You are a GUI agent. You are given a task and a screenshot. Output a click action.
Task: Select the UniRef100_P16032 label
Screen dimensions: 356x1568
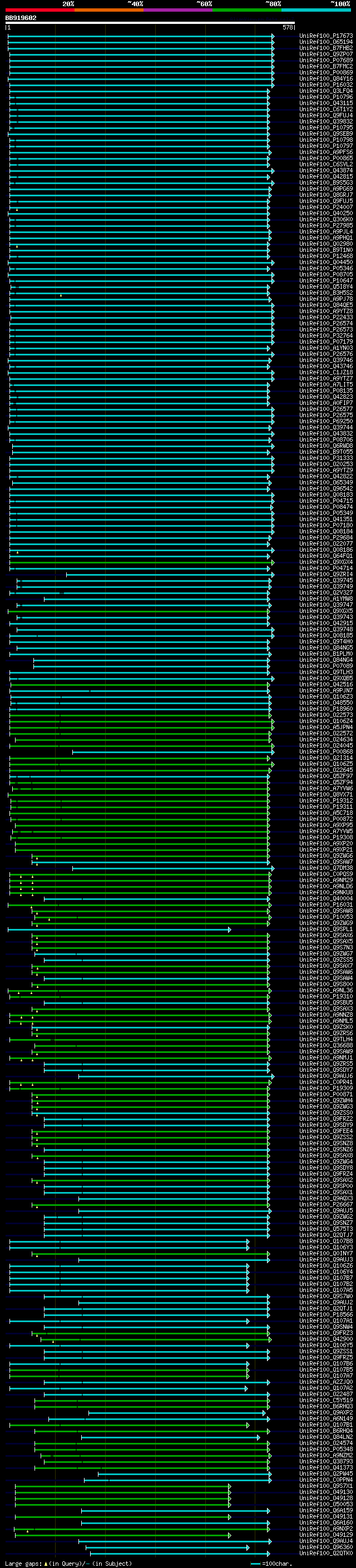pos(326,85)
